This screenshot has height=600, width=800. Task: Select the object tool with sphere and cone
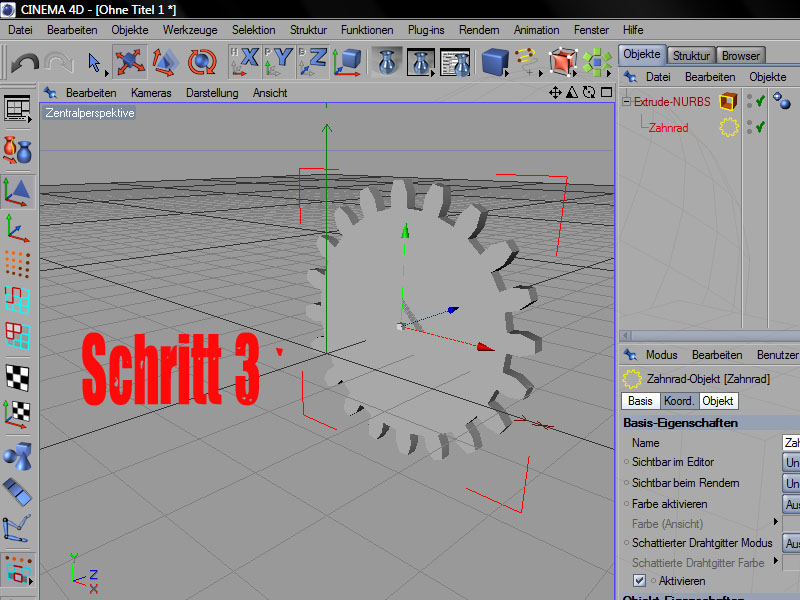coord(17,455)
